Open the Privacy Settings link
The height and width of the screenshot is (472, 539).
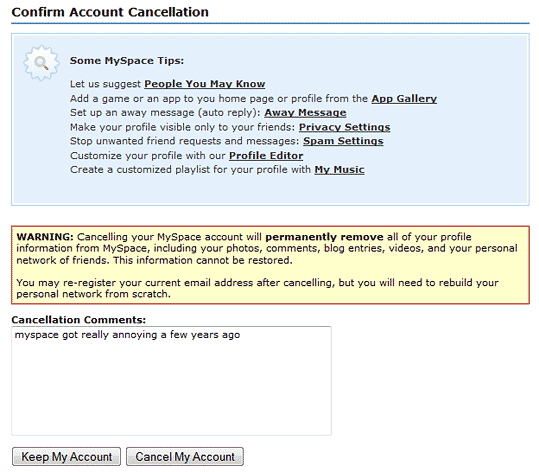pyautogui.click(x=344, y=127)
